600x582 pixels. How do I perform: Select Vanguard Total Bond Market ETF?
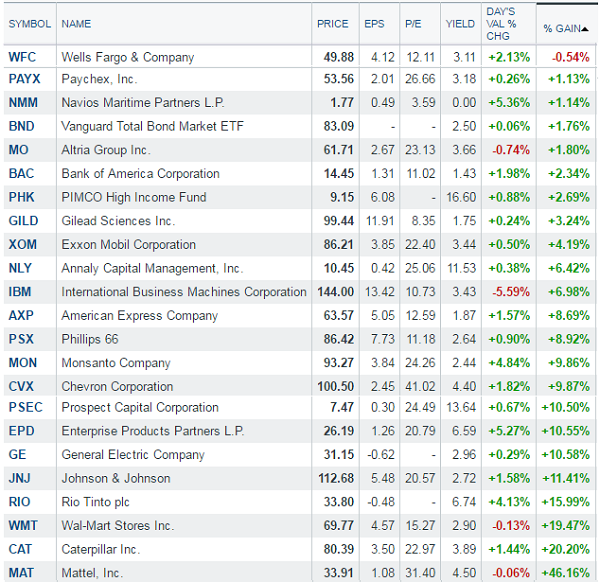point(152,126)
